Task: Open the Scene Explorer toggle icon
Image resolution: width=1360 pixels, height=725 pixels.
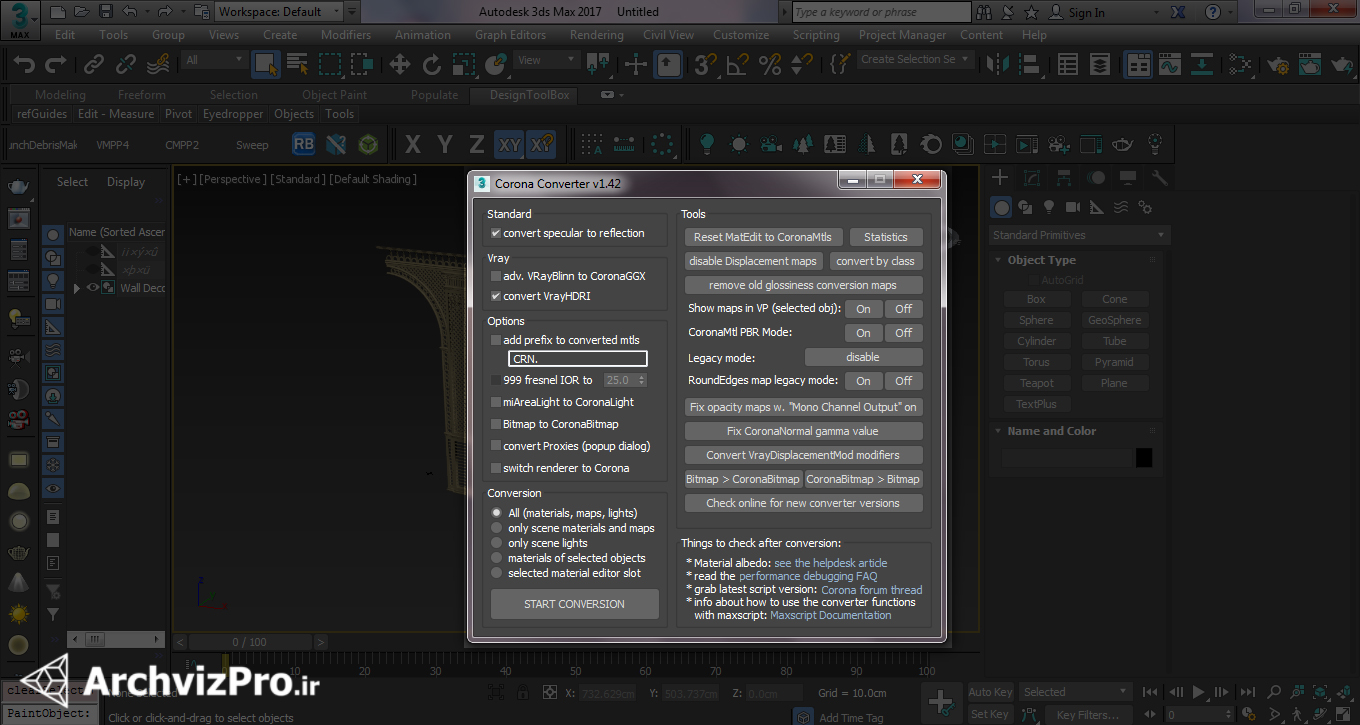Action: pyautogui.click(x=1068, y=64)
